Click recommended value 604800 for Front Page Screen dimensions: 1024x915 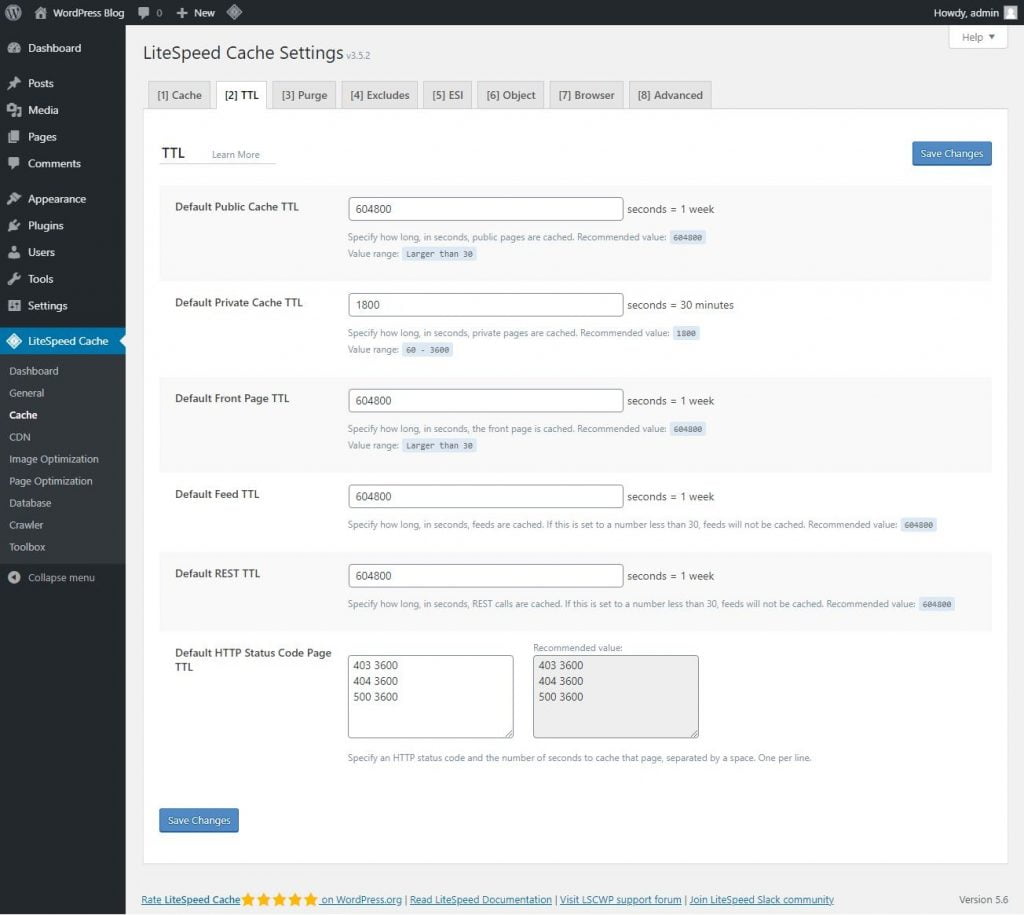tap(688, 429)
